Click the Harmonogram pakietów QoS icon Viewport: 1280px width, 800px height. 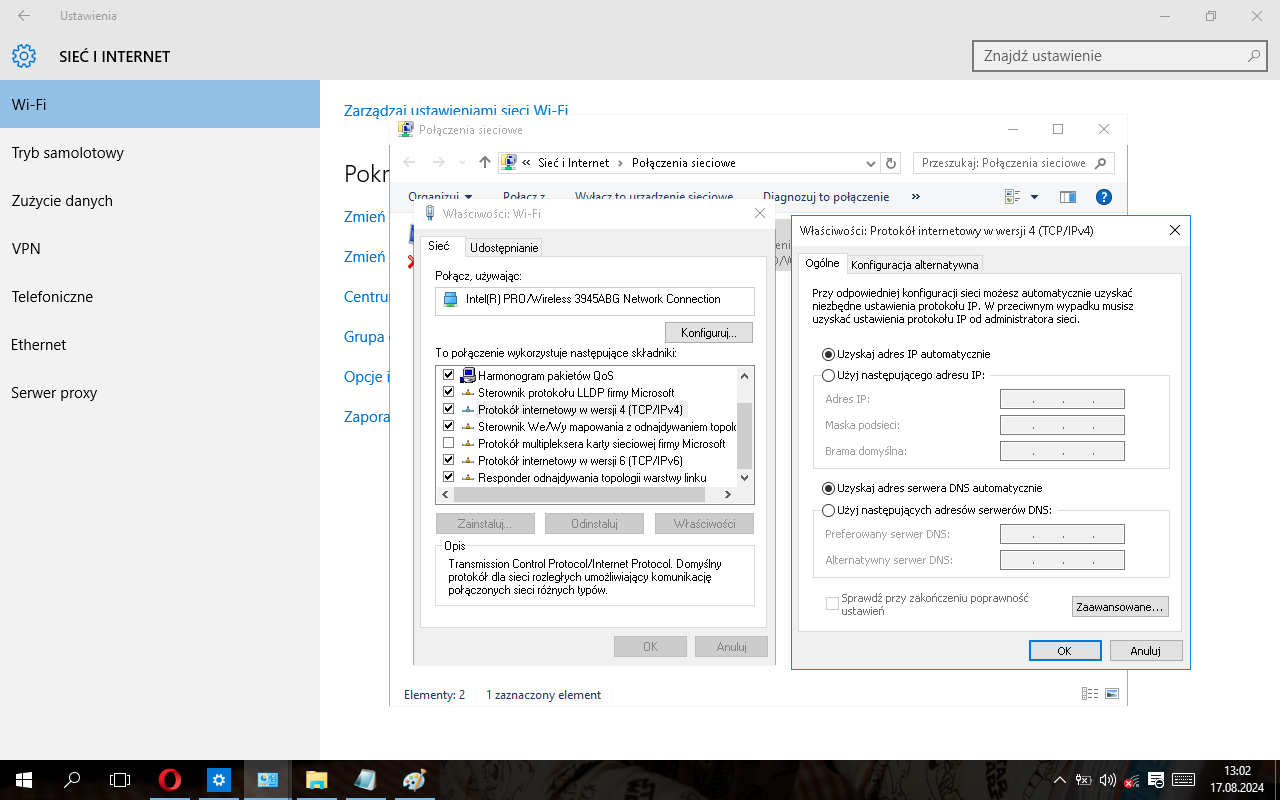click(x=467, y=376)
